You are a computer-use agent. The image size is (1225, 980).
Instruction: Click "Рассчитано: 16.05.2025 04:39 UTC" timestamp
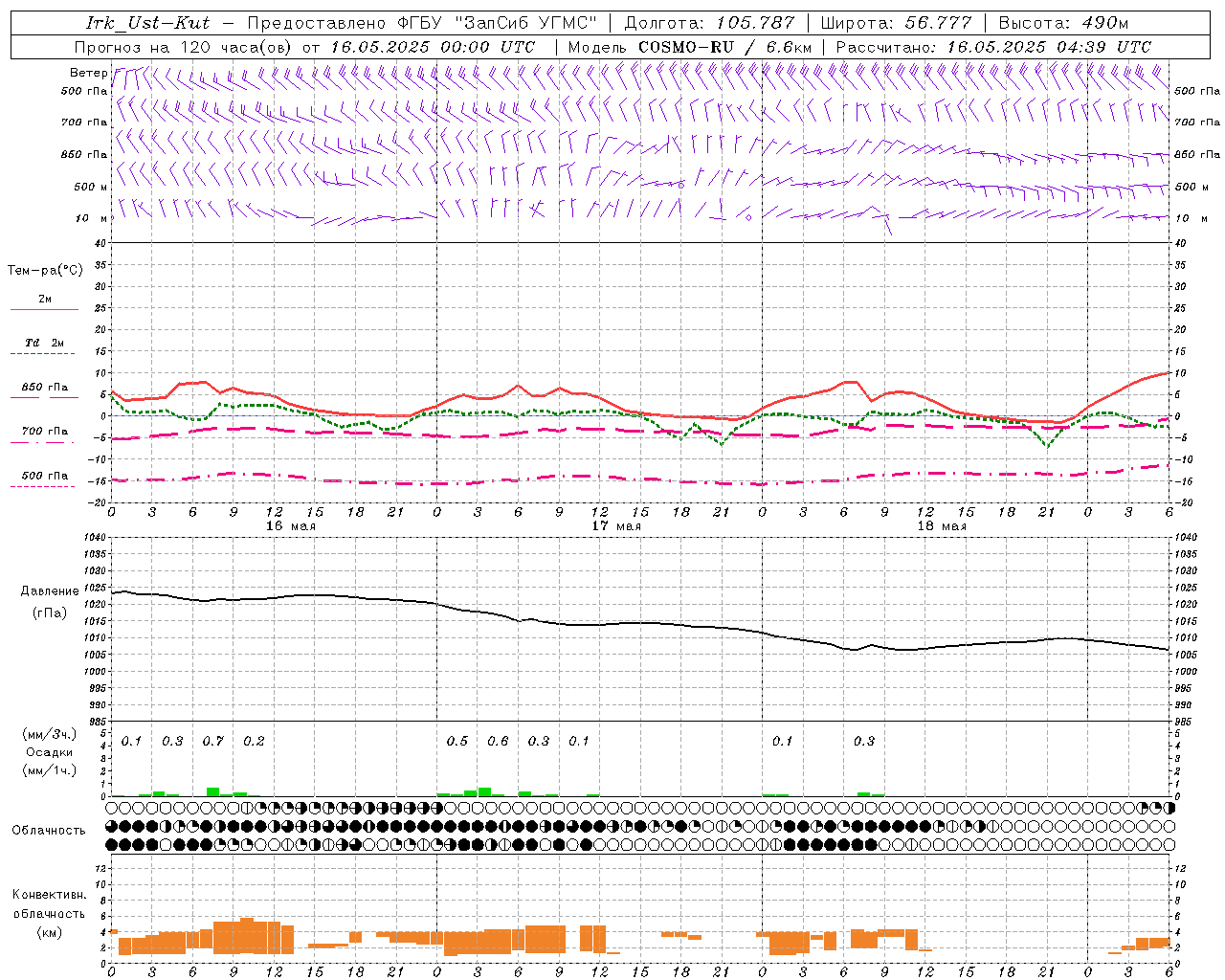[x=993, y=47]
